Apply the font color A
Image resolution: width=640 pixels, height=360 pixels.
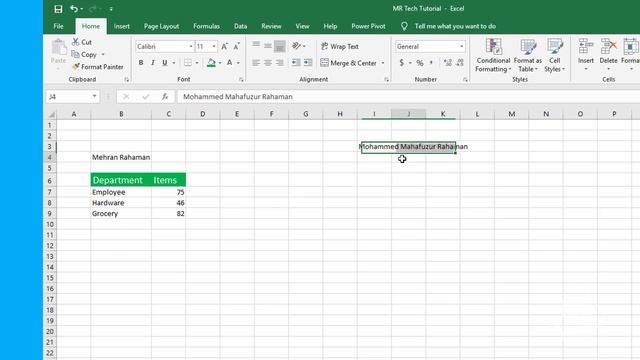[229, 63]
